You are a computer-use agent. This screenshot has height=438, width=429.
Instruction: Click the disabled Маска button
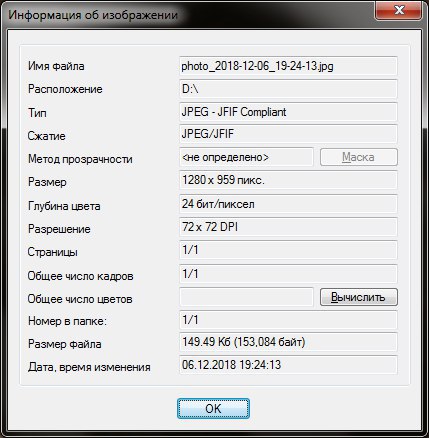[x=359, y=157]
